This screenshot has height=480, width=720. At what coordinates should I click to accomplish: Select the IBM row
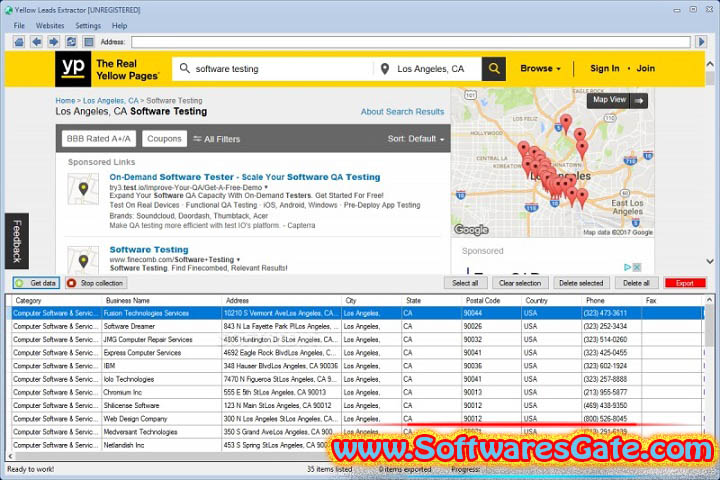point(357,366)
